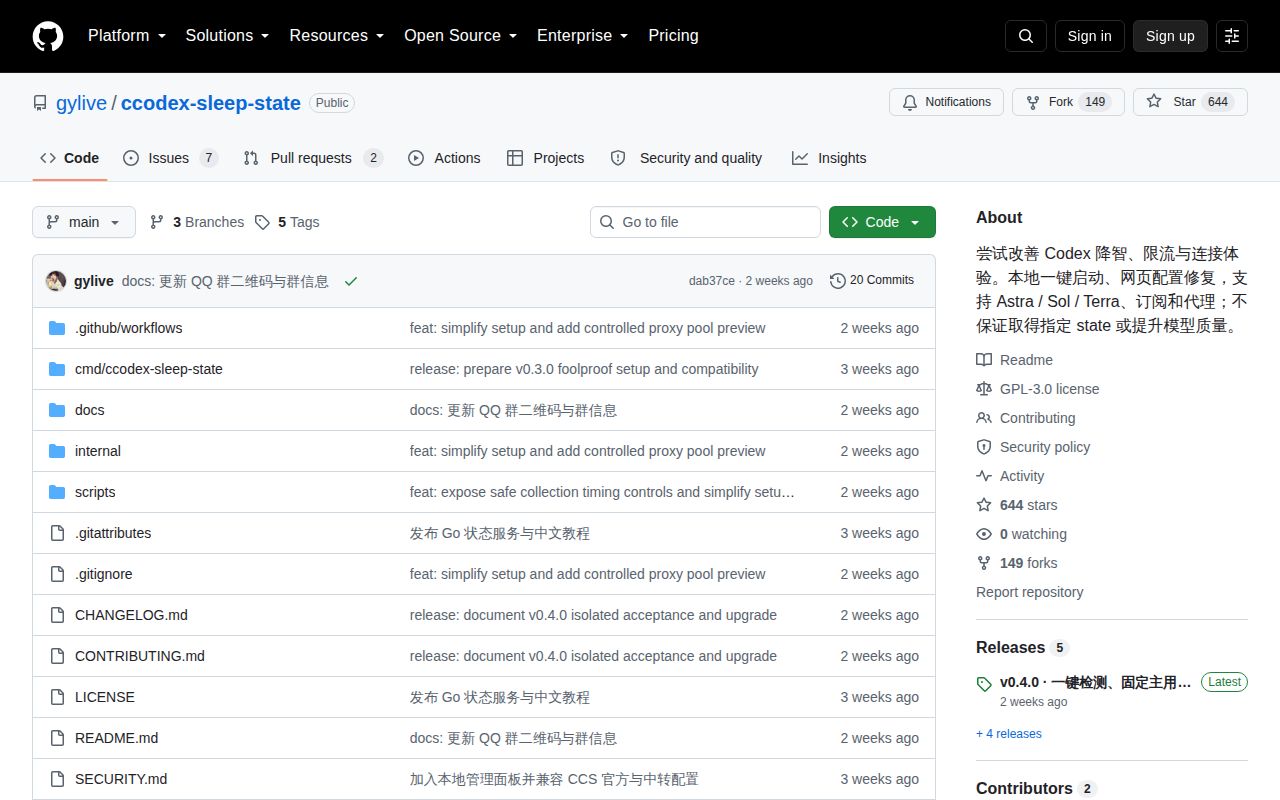Click the file icon beside LICENSE

57,697
